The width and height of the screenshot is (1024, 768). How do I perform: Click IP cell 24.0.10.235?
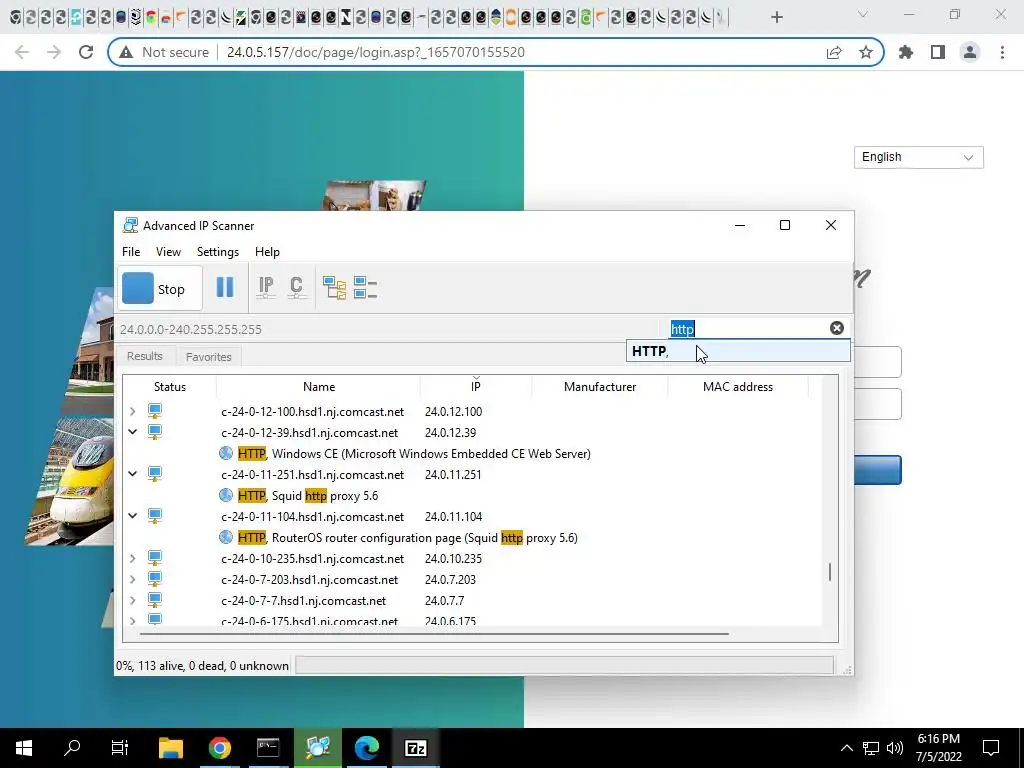coord(453,558)
